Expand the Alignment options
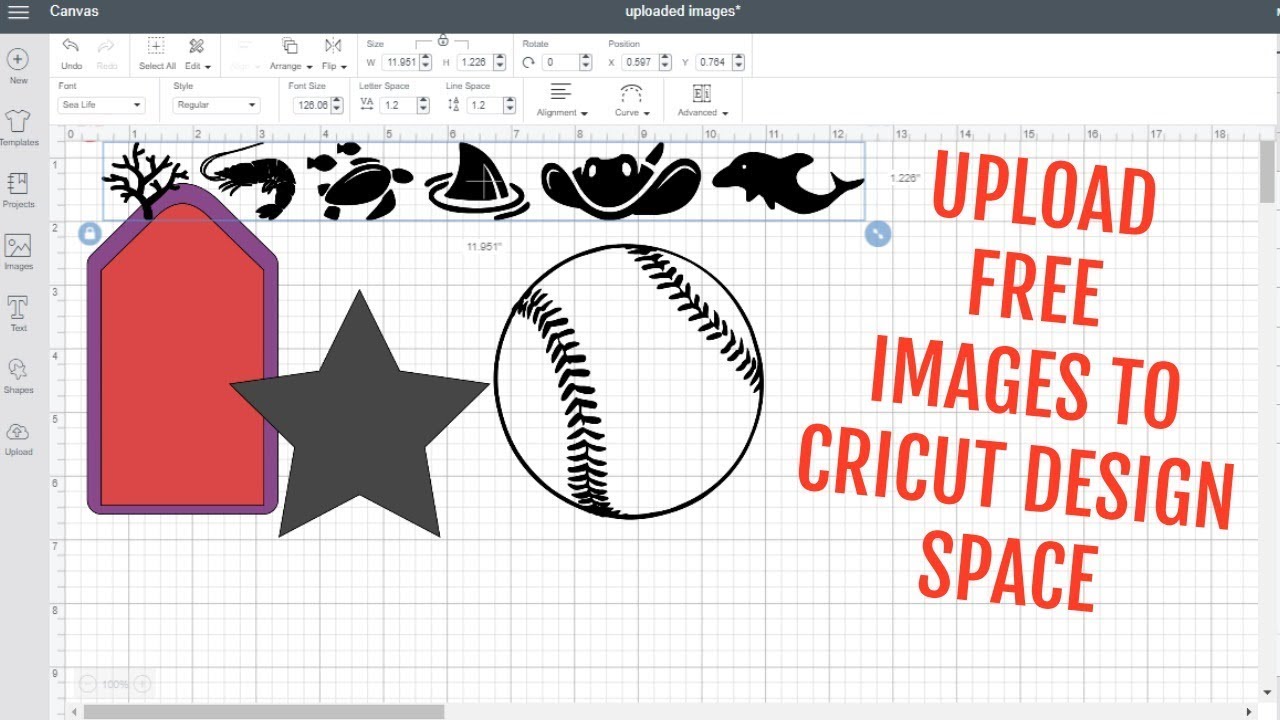This screenshot has width=1280, height=720. click(x=562, y=99)
